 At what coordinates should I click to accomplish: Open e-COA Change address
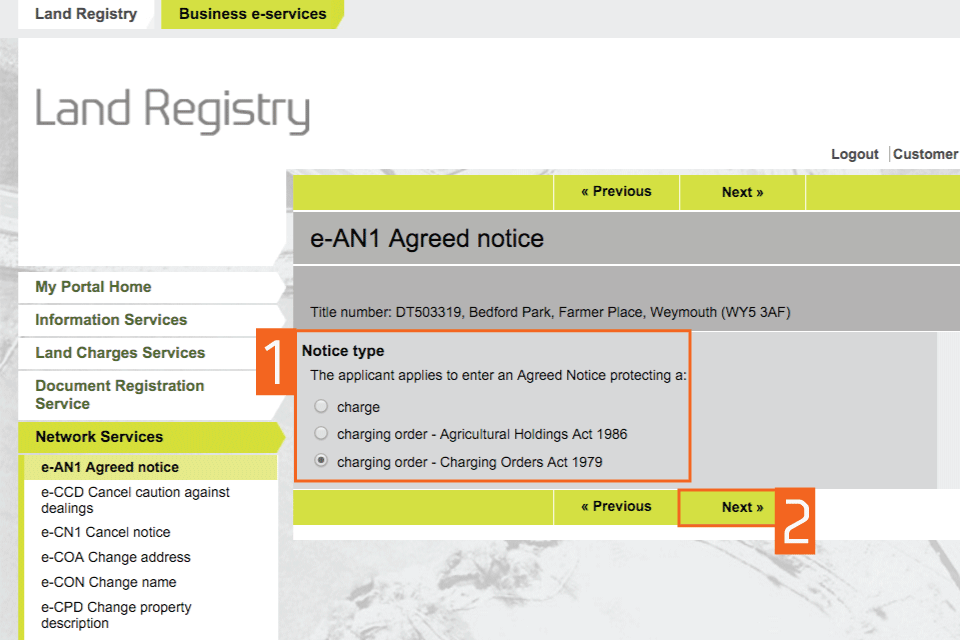pyautogui.click(x=115, y=557)
